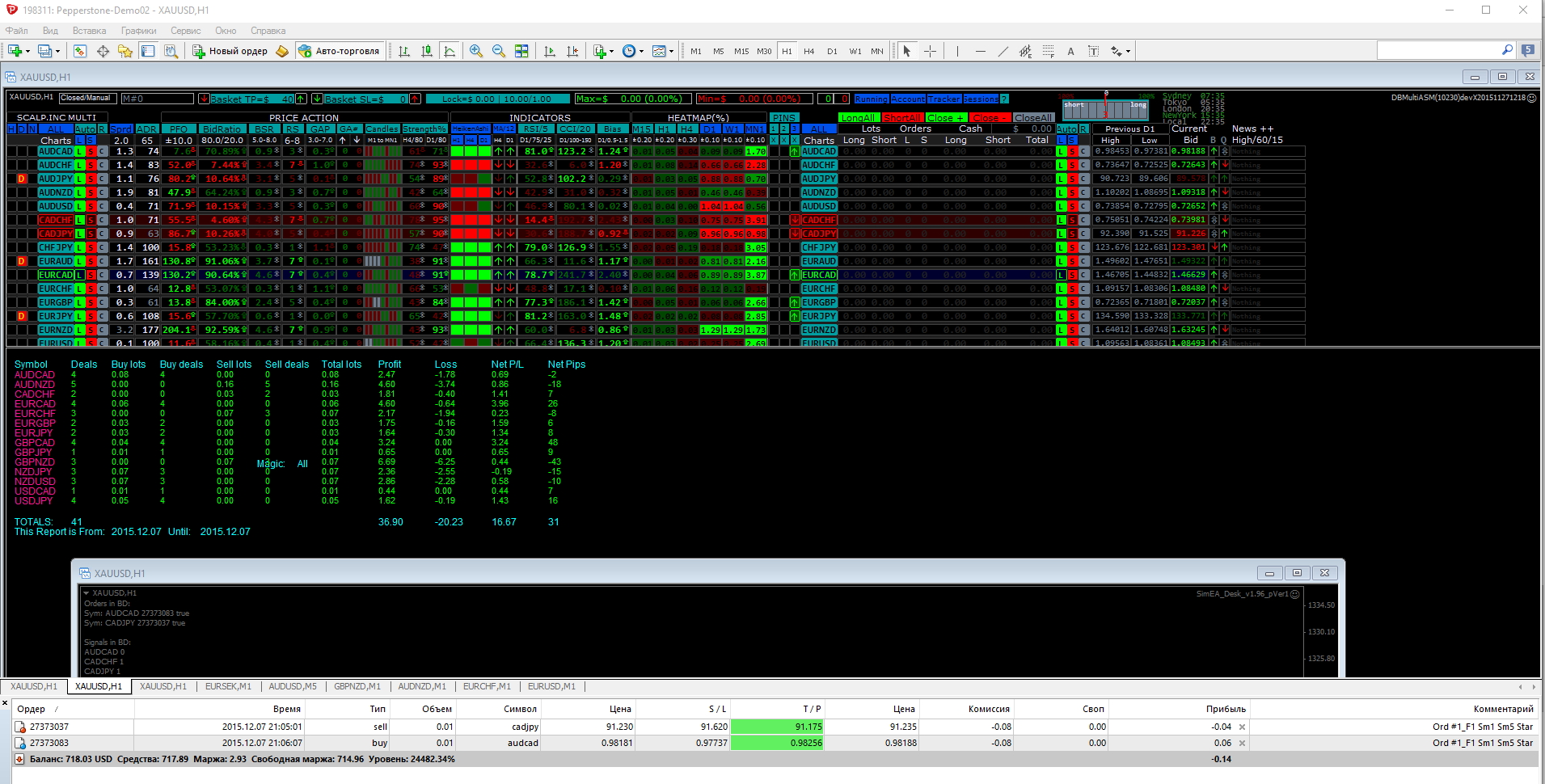Decrease Basket SL with the green down arrow
1545x784 pixels.
[318, 99]
